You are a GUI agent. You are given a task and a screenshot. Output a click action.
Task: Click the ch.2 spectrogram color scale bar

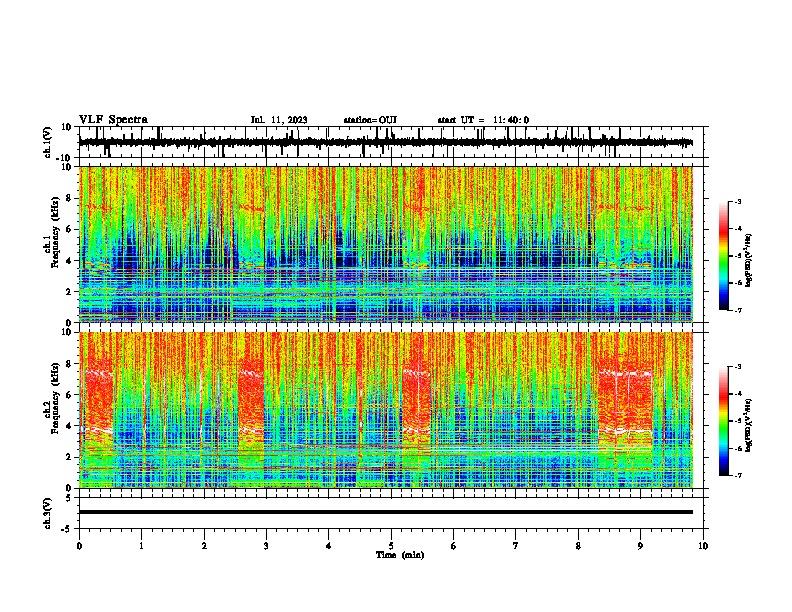point(724,421)
